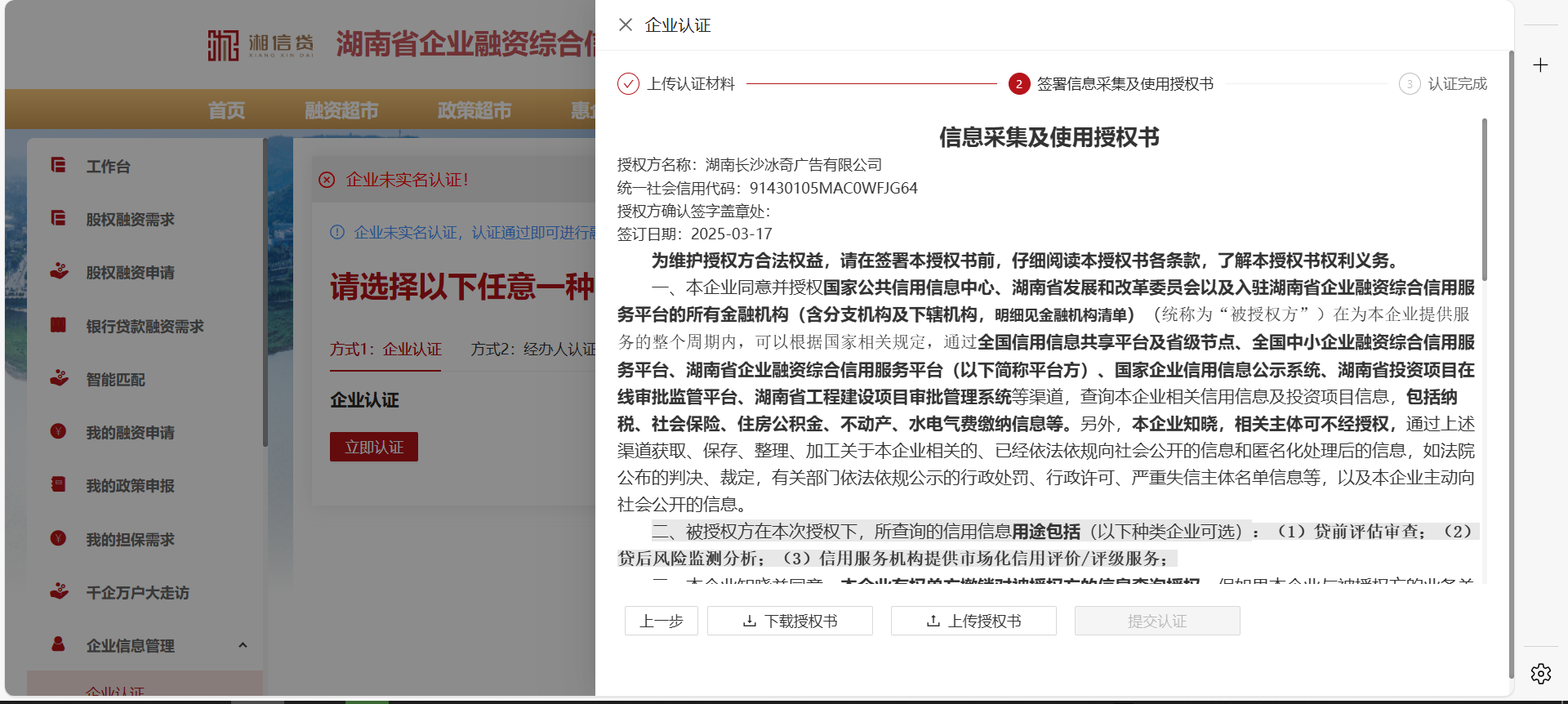Click the 认证完成 step 3 indicator
The height and width of the screenshot is (704, 1568).
(x=1410, y=84)
